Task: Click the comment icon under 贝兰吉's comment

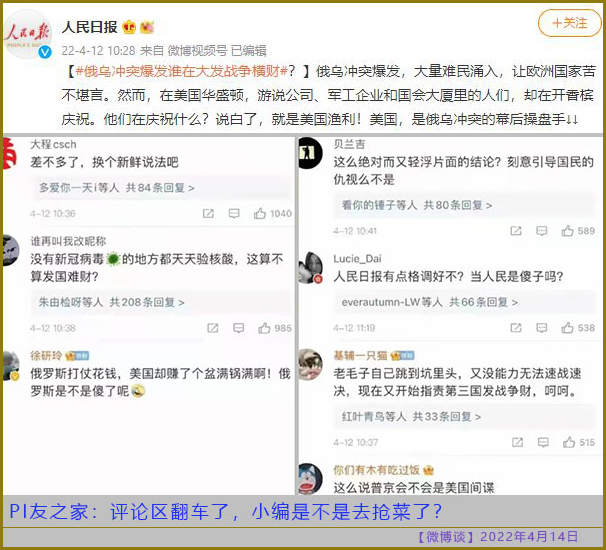Action: [541, 231]
